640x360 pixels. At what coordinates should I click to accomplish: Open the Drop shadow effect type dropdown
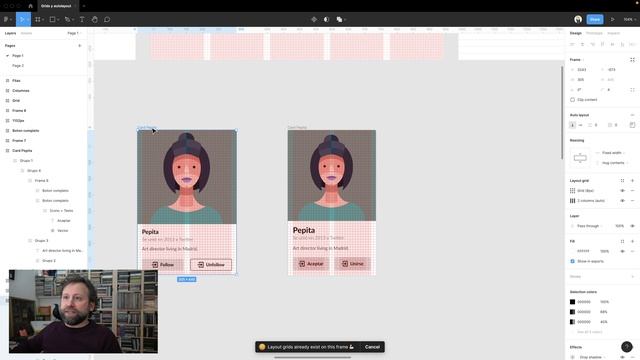pos(592,357)
